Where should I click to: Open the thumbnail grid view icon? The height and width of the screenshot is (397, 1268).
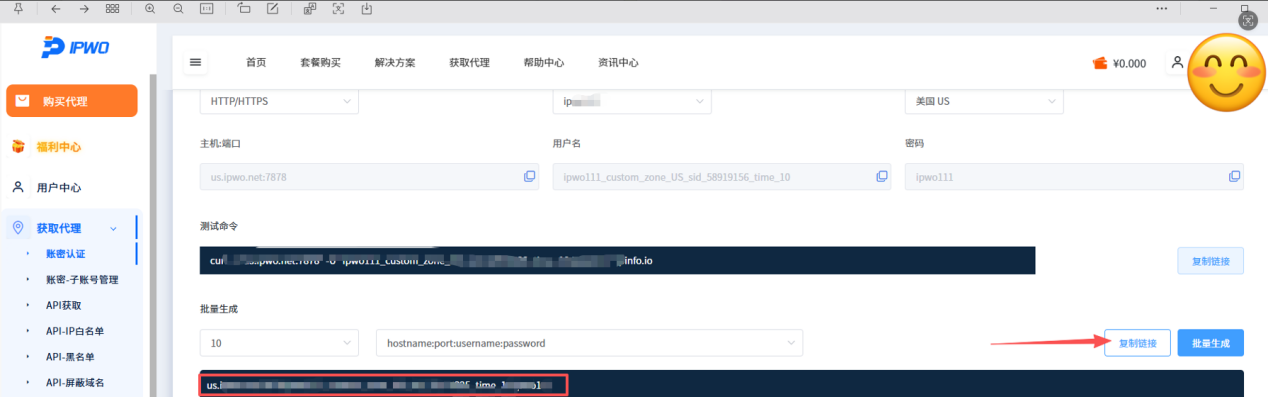[113, 8]
